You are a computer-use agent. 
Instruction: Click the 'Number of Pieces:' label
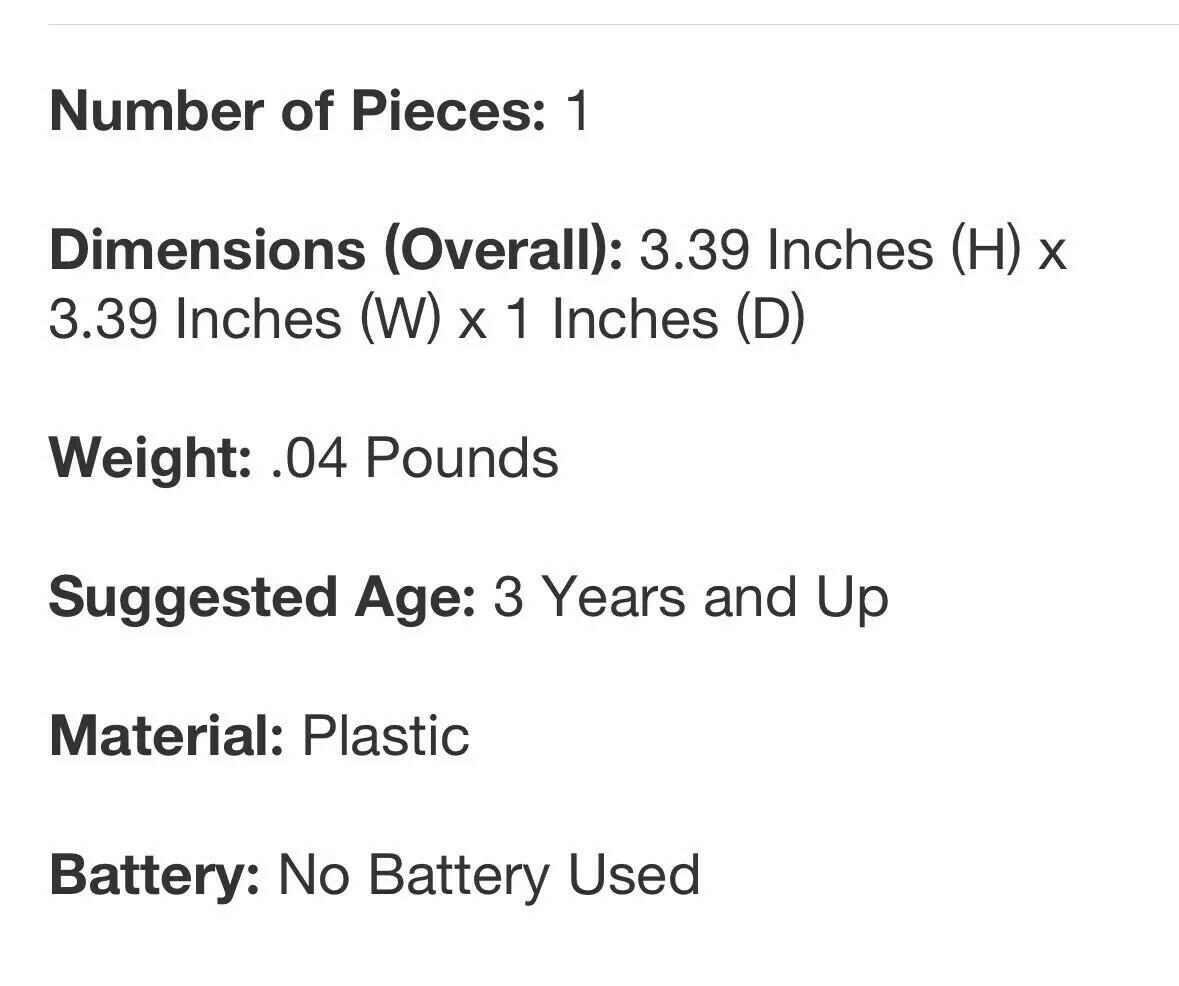tap(297, 111)
